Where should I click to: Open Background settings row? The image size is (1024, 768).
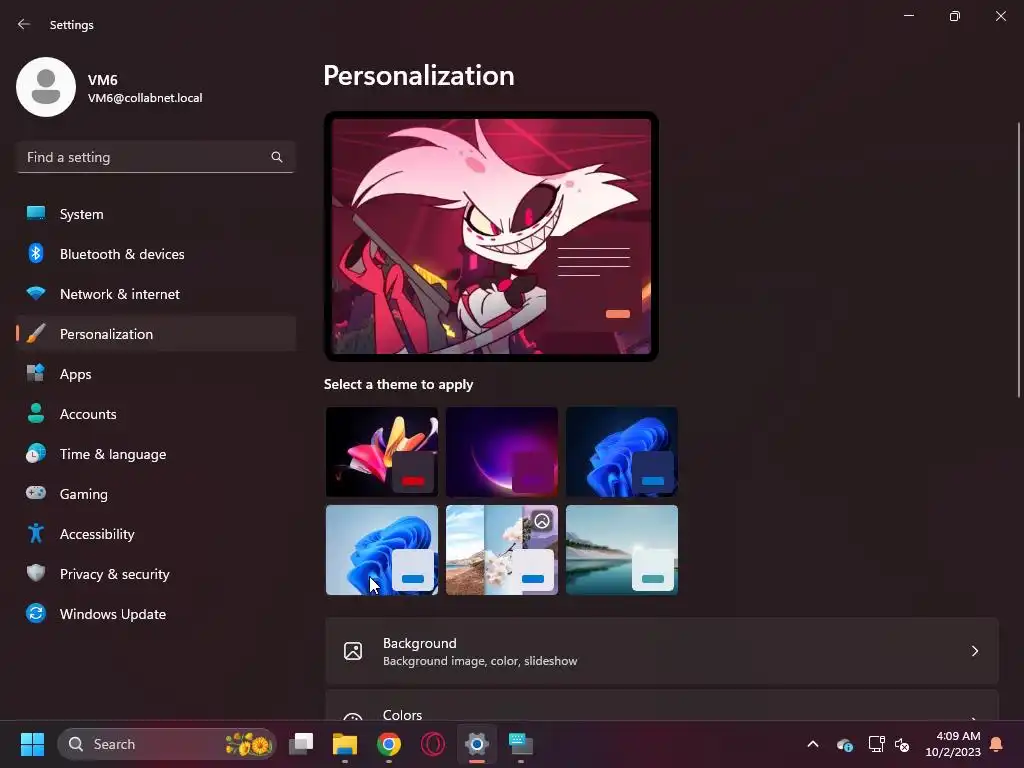(662, 651)
